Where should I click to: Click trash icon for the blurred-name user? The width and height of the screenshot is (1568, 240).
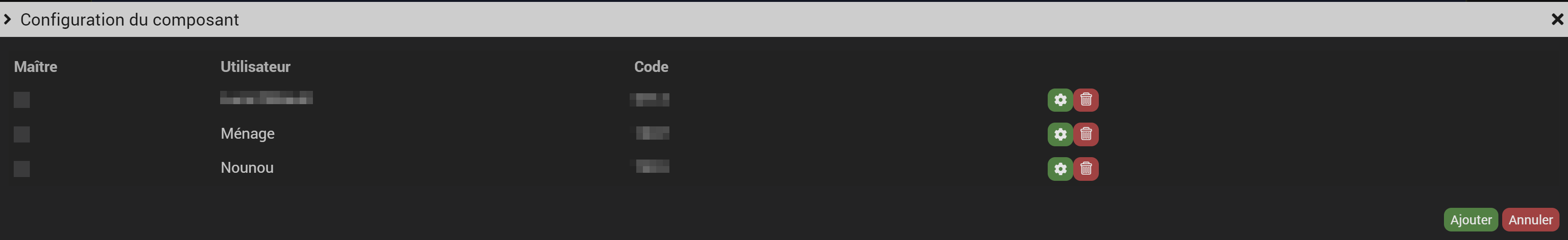1086,100
